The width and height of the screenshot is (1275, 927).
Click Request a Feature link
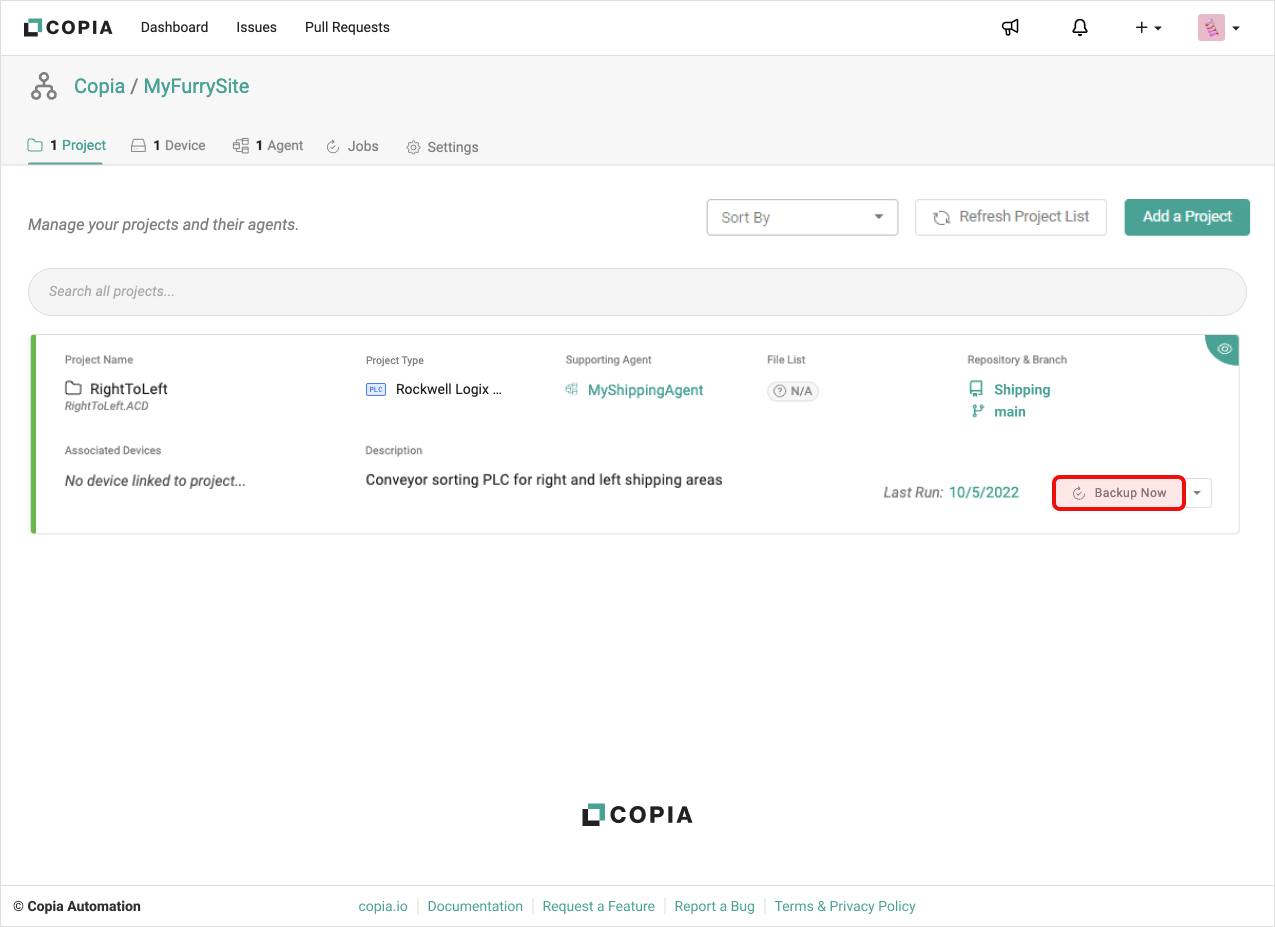pyautogui.click(x=599, y=906)
